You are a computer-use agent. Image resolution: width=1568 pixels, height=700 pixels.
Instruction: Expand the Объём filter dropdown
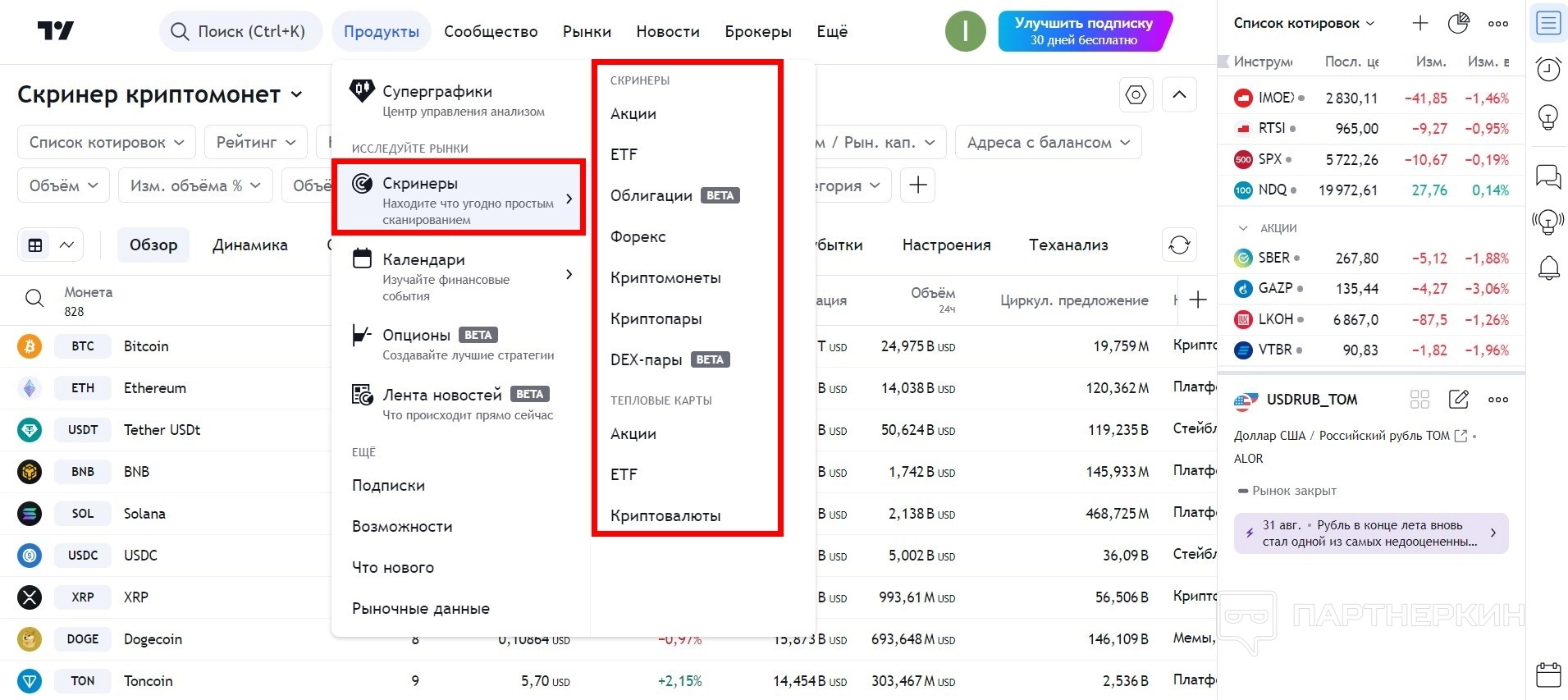pyautogui.click(x=64, y=185)
